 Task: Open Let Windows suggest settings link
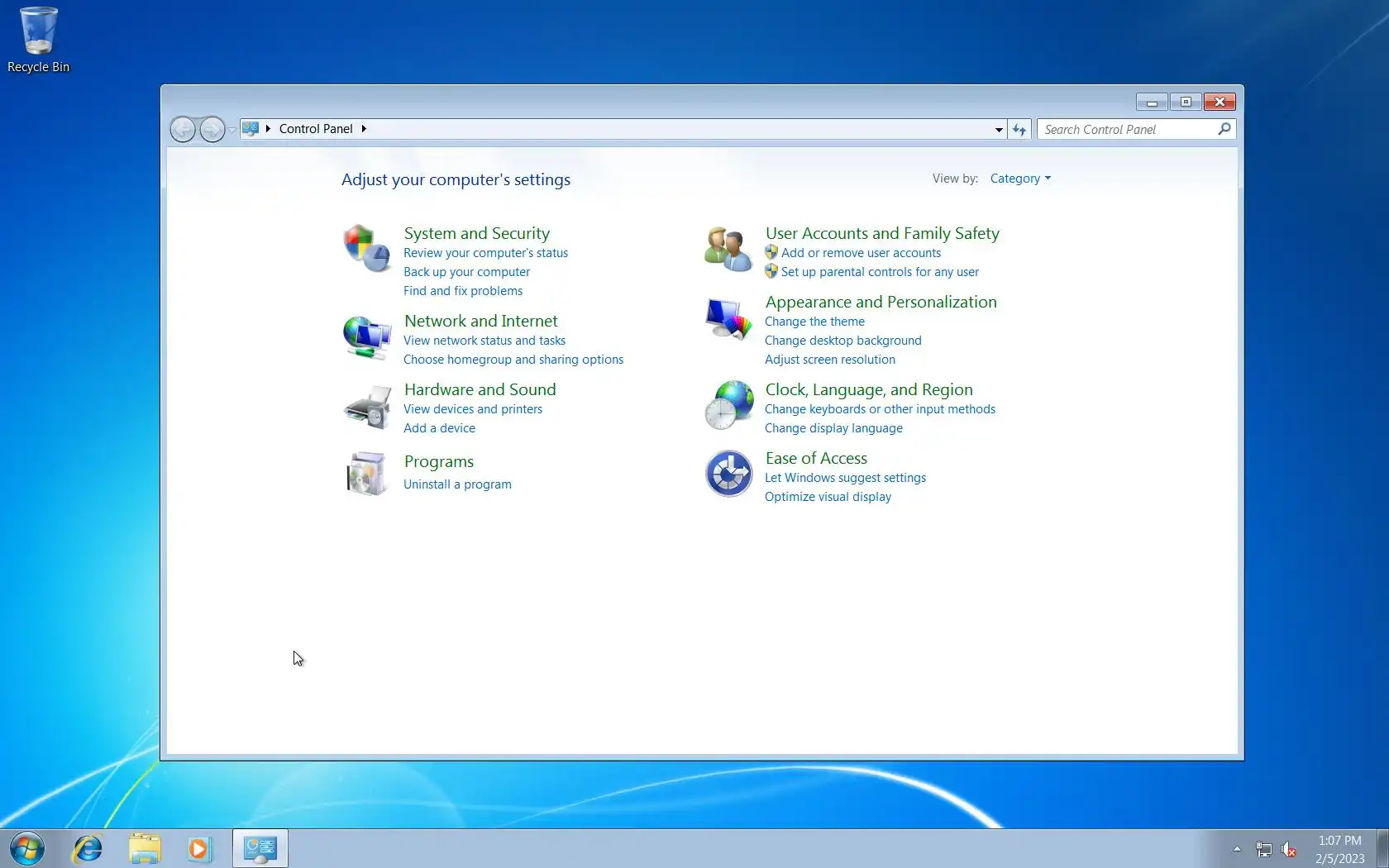pyautogui.click(x=845, y=478)
